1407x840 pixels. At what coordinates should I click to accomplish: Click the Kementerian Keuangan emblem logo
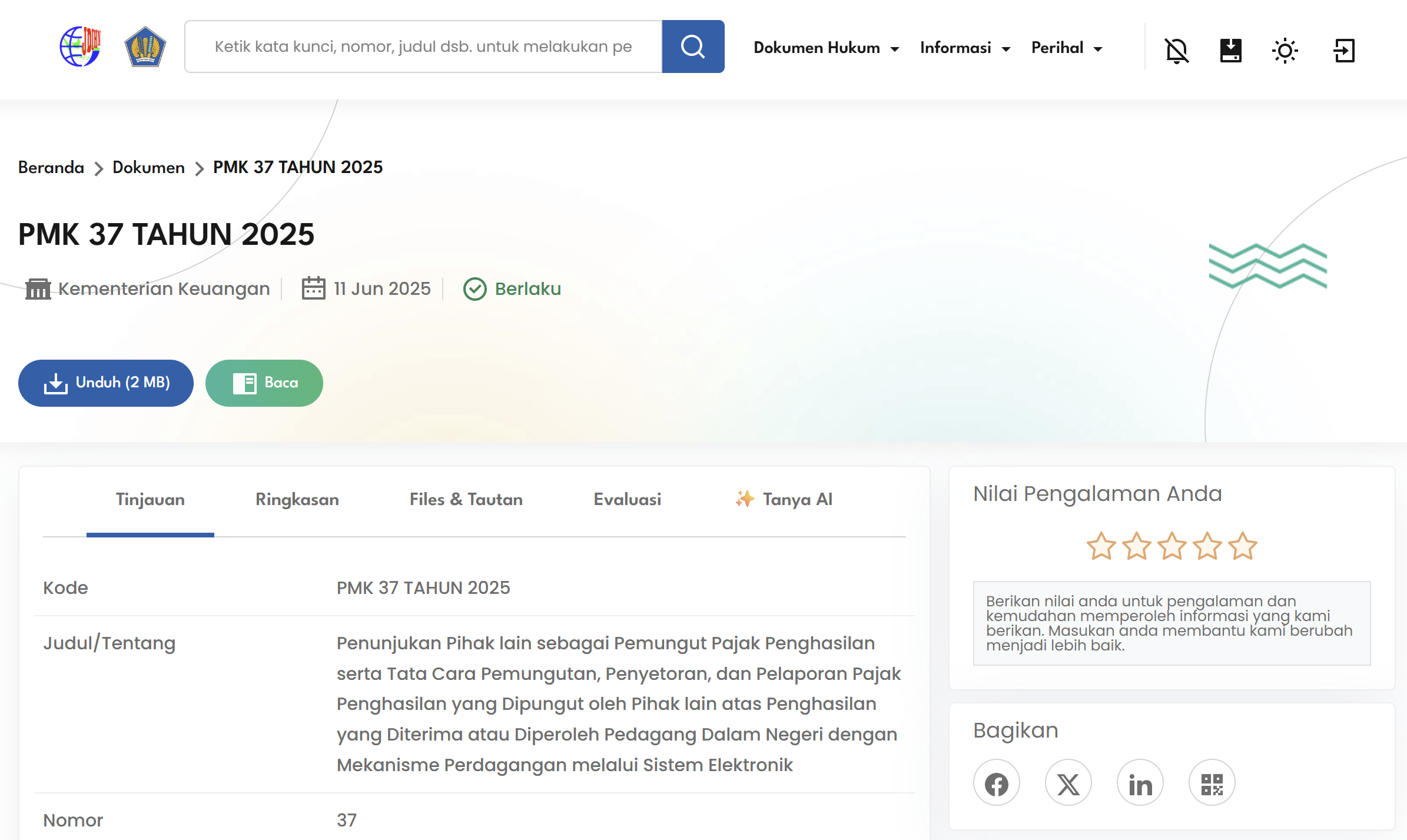click(145, 47)
